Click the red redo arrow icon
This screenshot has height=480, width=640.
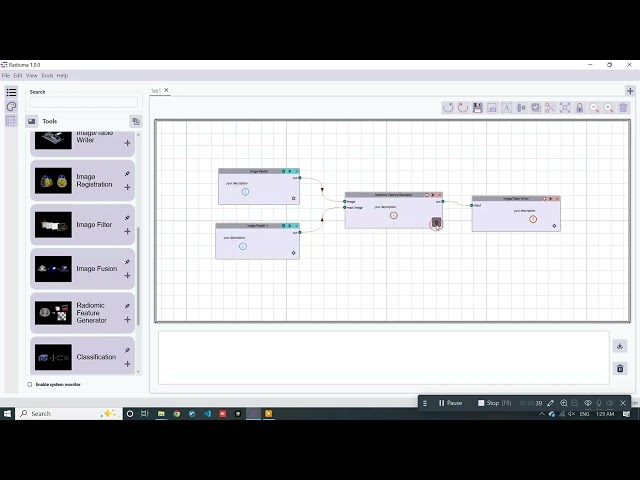tap(463, 108)
